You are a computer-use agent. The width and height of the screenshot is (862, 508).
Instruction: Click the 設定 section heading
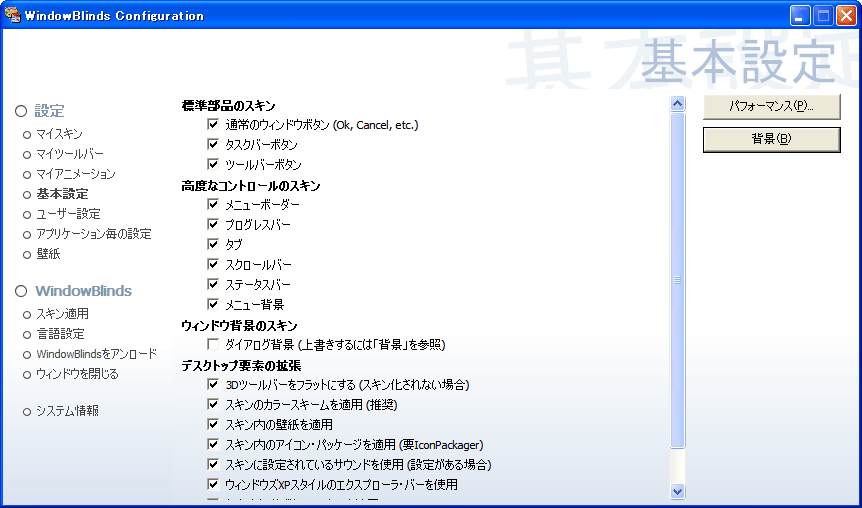[x=49, y=111]
